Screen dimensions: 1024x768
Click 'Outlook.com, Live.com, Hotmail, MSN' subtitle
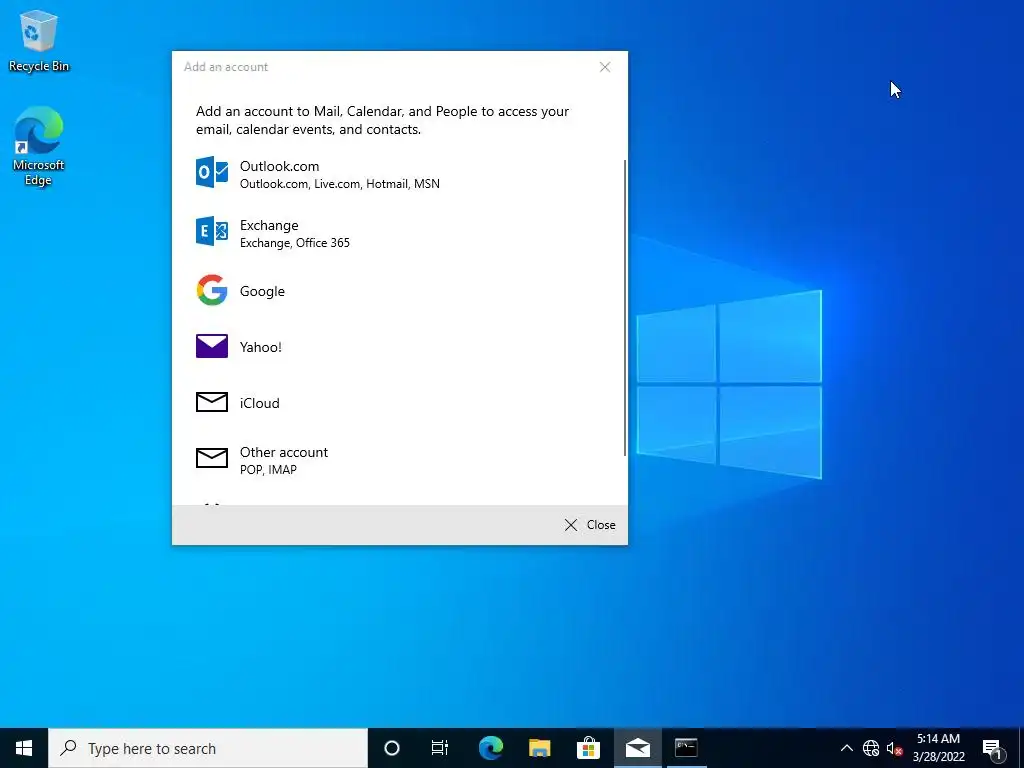coord(340,184)
